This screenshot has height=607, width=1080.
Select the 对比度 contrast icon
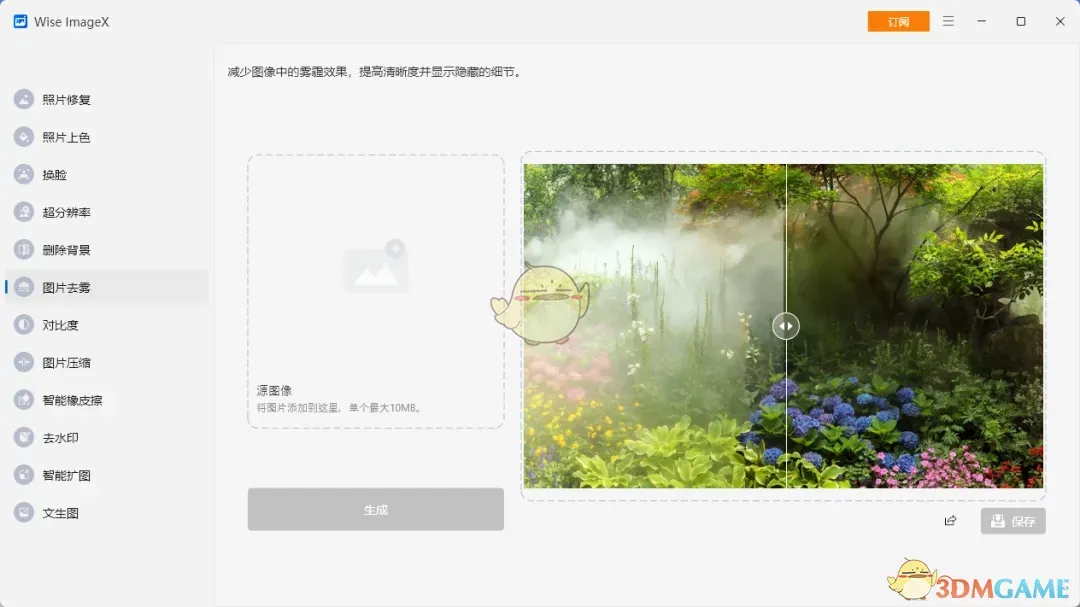tap(24, 325)
